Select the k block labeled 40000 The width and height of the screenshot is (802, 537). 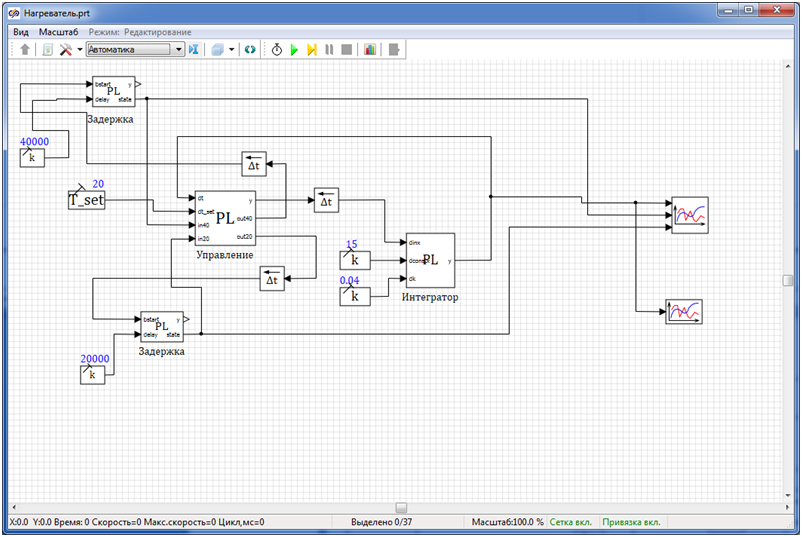pos(32,158)
